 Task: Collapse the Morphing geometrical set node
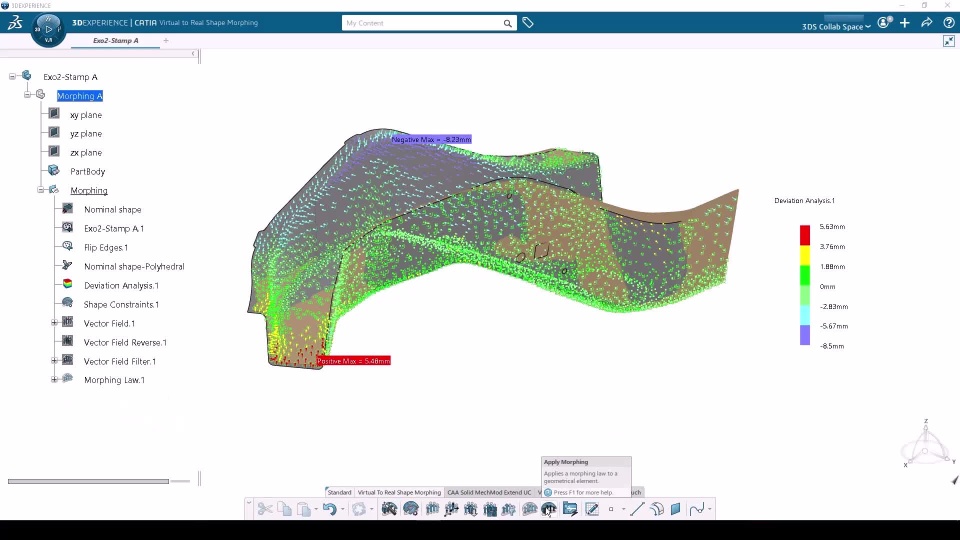coord(40,190)
